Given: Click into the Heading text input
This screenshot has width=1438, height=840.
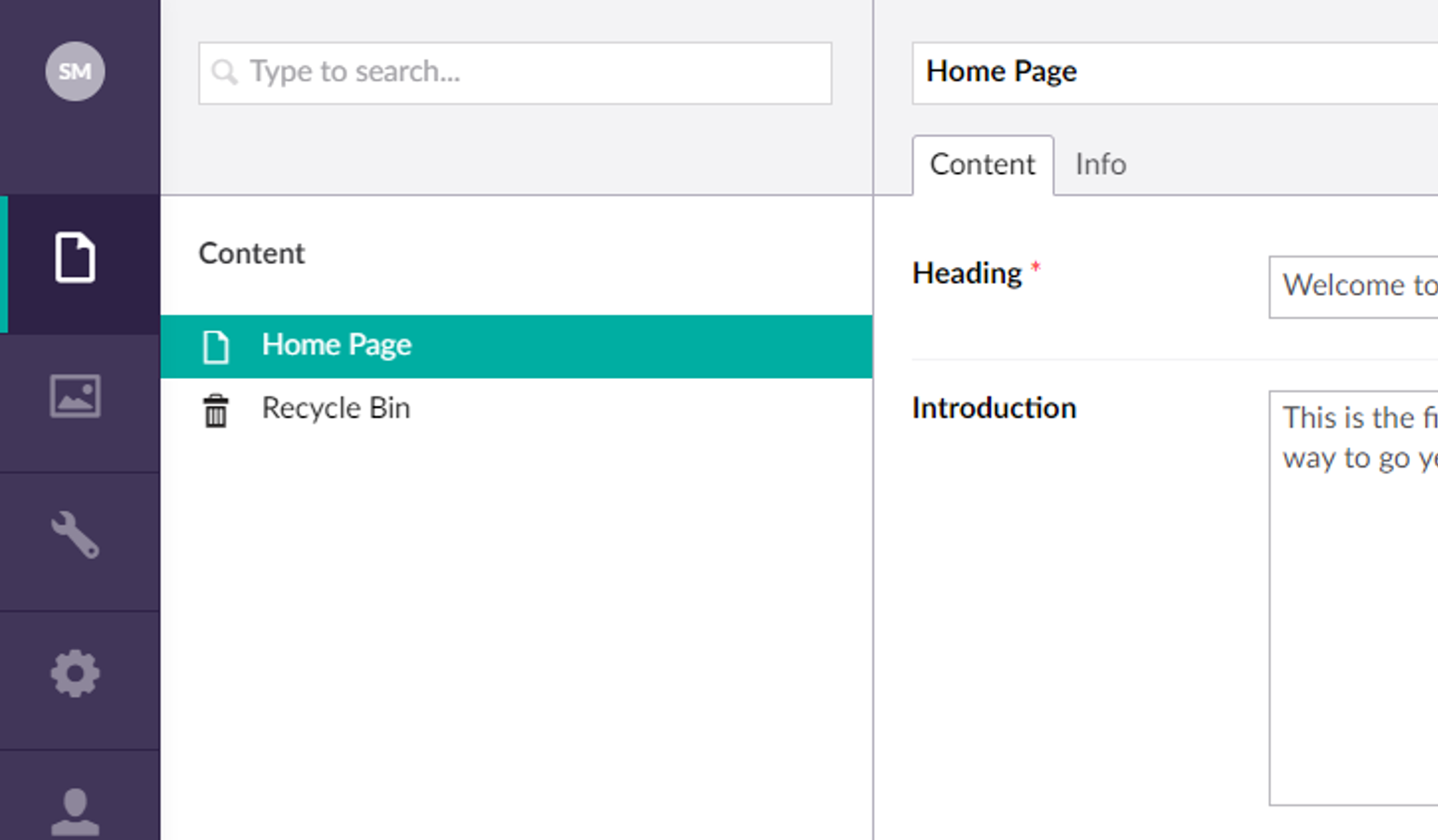Looking at the screenshot, I should [x=1354, y=286].
